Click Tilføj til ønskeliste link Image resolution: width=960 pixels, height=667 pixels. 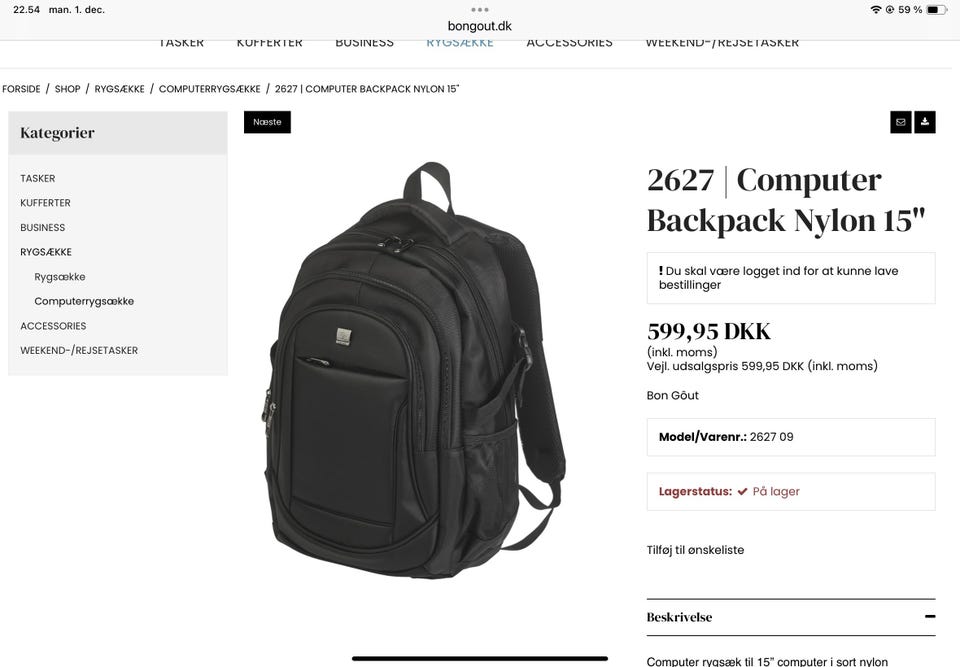pos(695,550)
